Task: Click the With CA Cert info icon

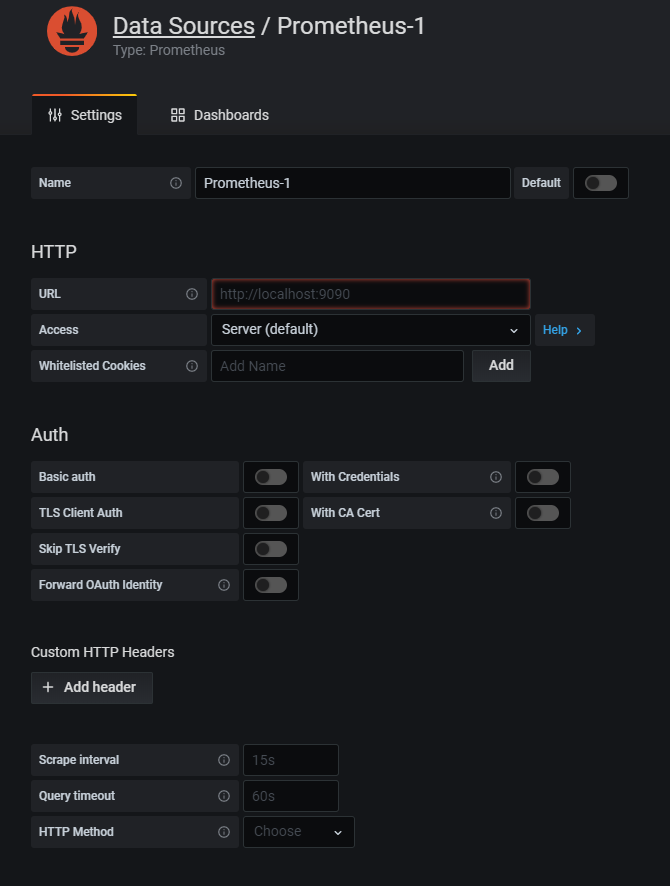Action: click(496, 513)
